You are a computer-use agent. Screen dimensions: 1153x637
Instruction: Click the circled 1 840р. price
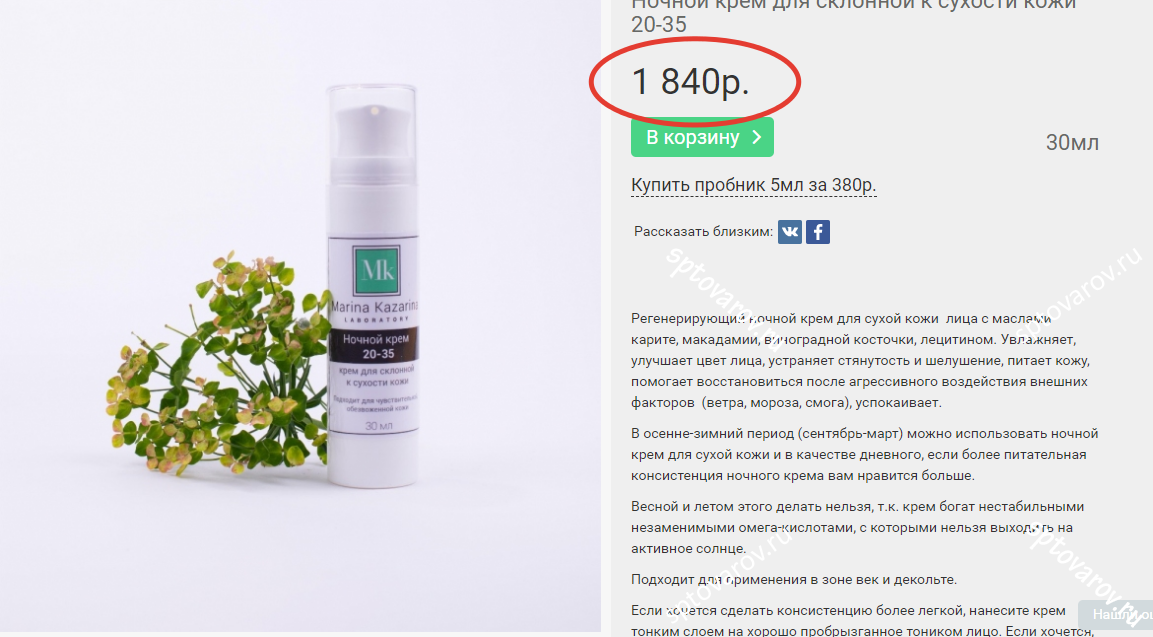(x=690, y=82)
